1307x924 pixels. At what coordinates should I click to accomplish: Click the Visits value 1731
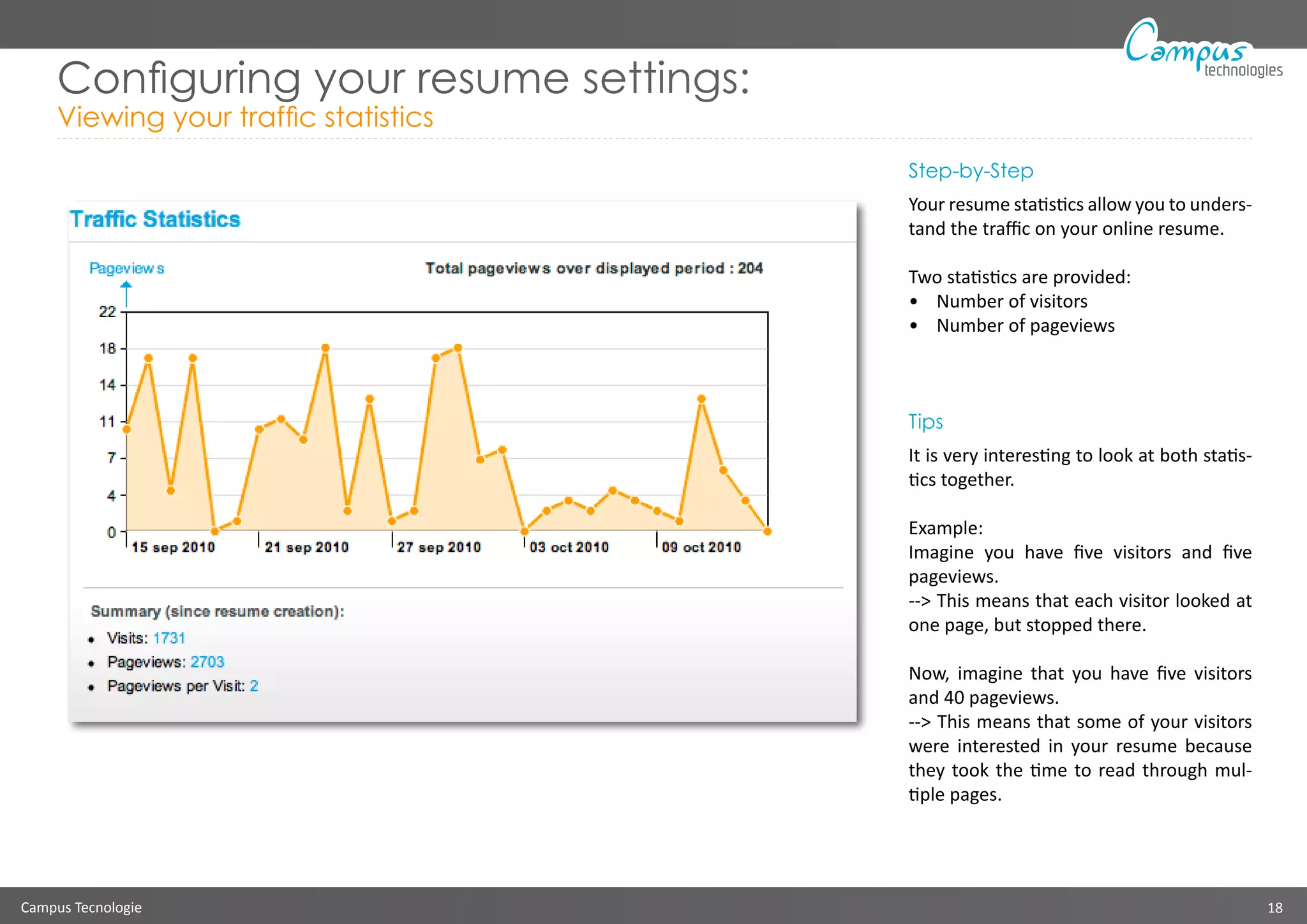point(169,638)
